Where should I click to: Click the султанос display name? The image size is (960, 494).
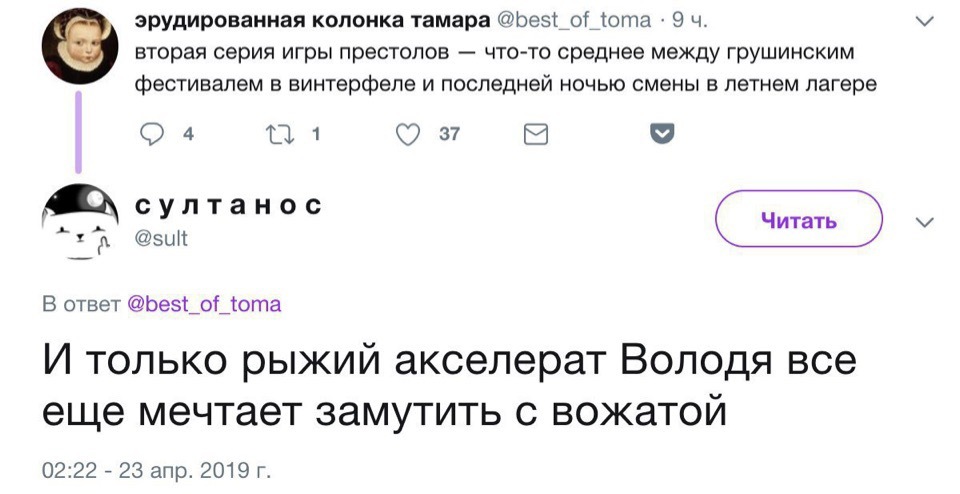point(227,205)
